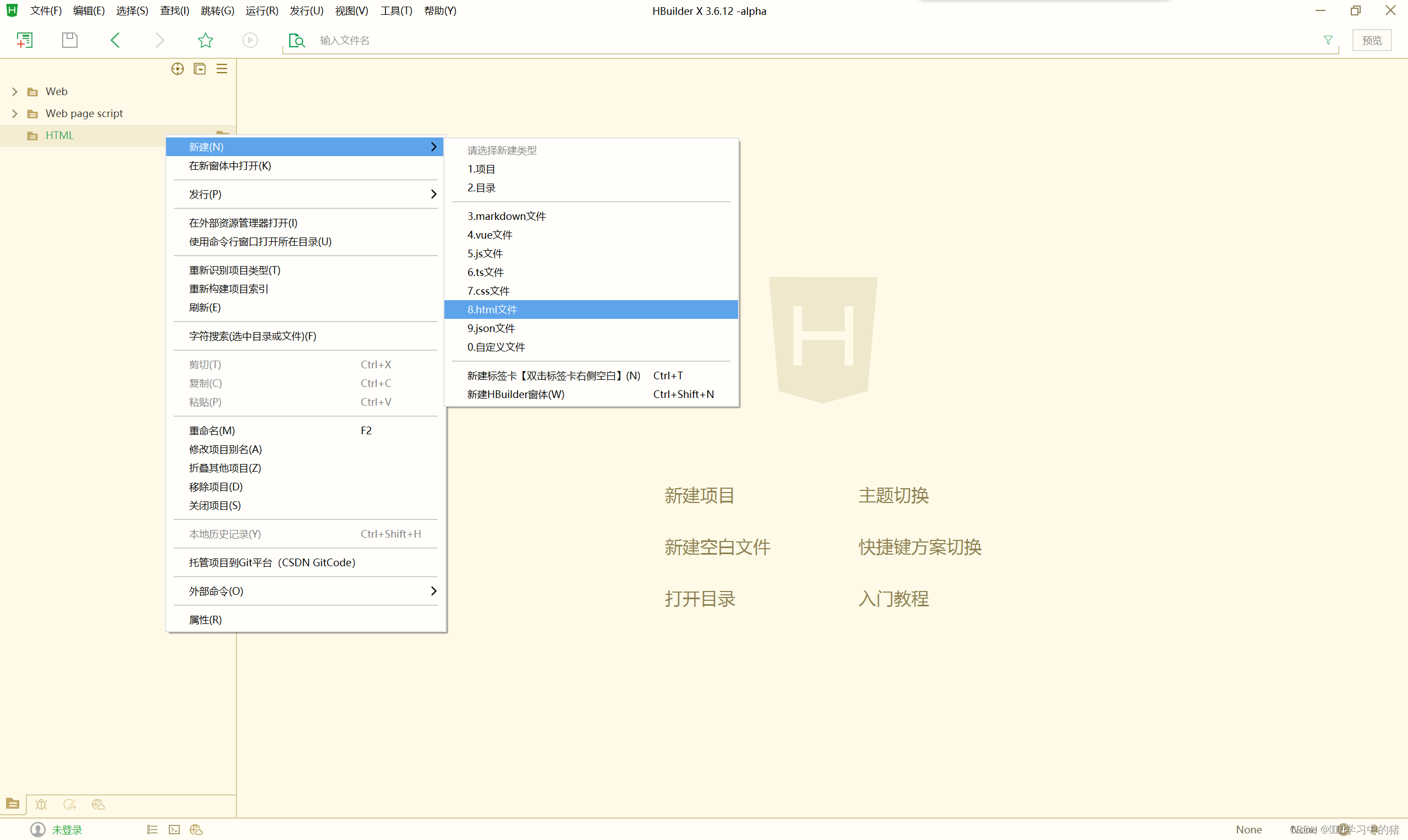1408x840 pixels.
Task: Click the HBuilder logo icon in title bar
Action: click(x=12, y=11)
